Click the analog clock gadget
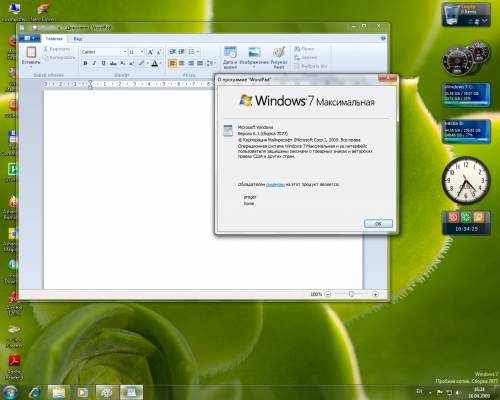 tap(466, 180)
